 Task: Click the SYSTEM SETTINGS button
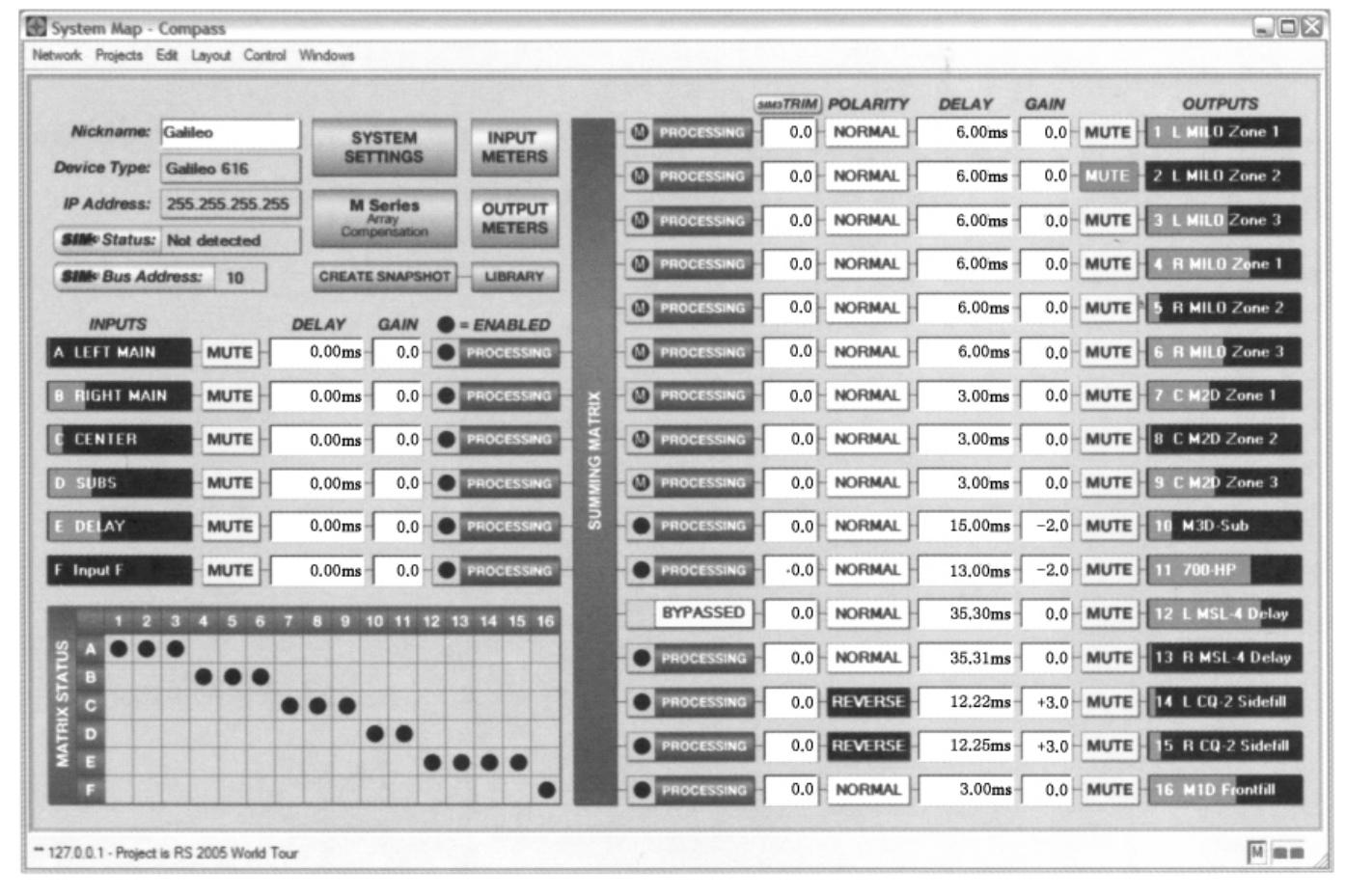pos(384,148)
